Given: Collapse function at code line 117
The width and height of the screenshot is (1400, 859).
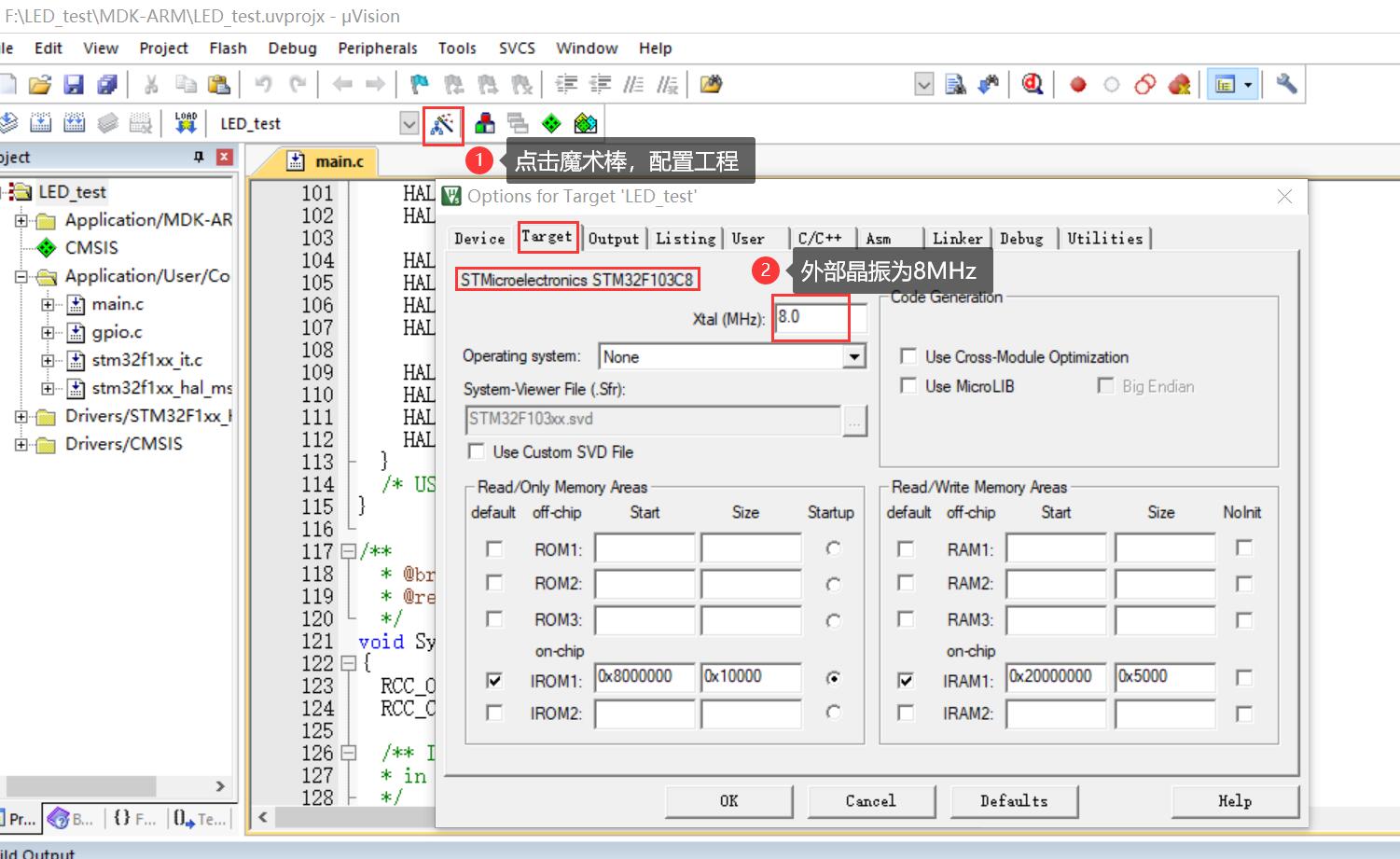Looking at the screenshot, I should tap(348, 551).
